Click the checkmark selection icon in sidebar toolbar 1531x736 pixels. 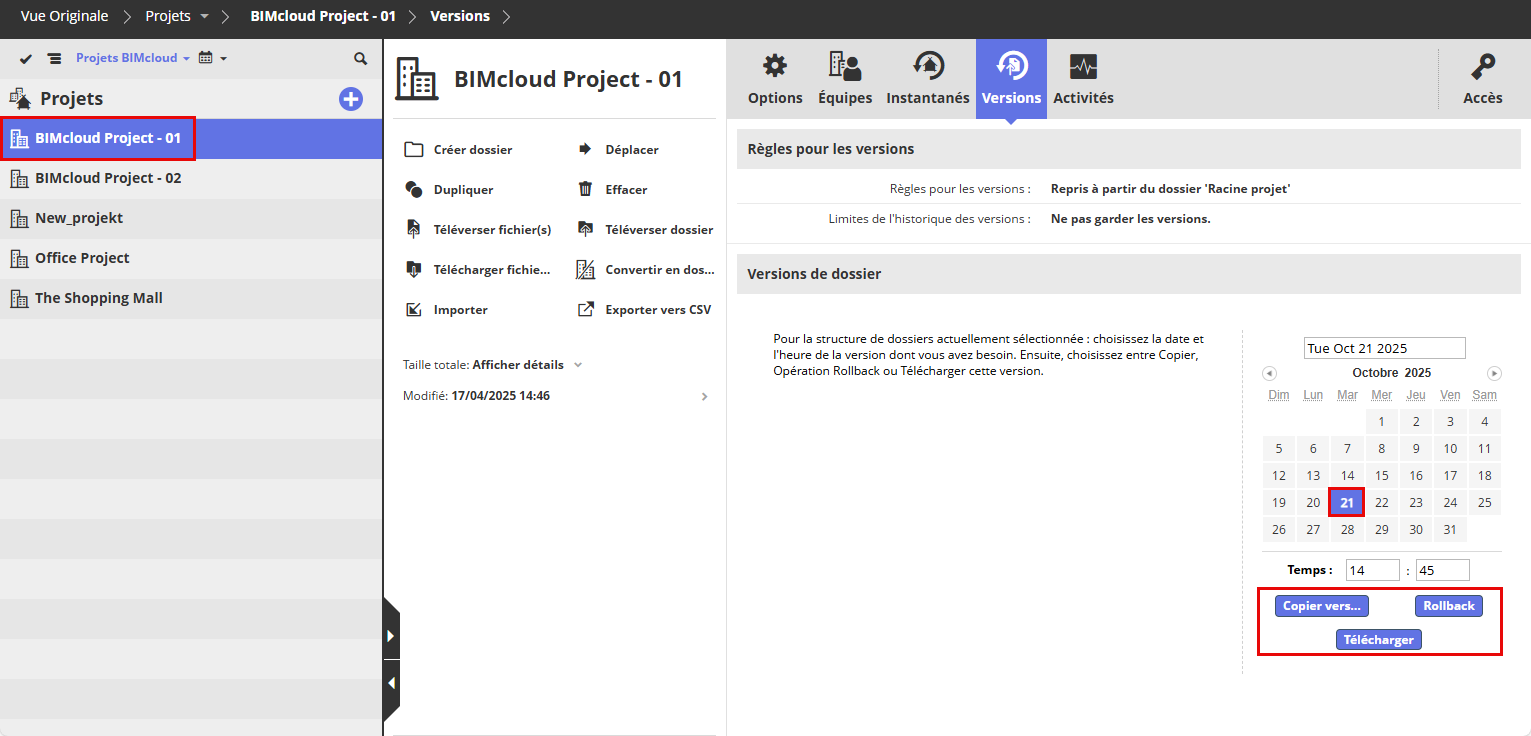point(26,59)
